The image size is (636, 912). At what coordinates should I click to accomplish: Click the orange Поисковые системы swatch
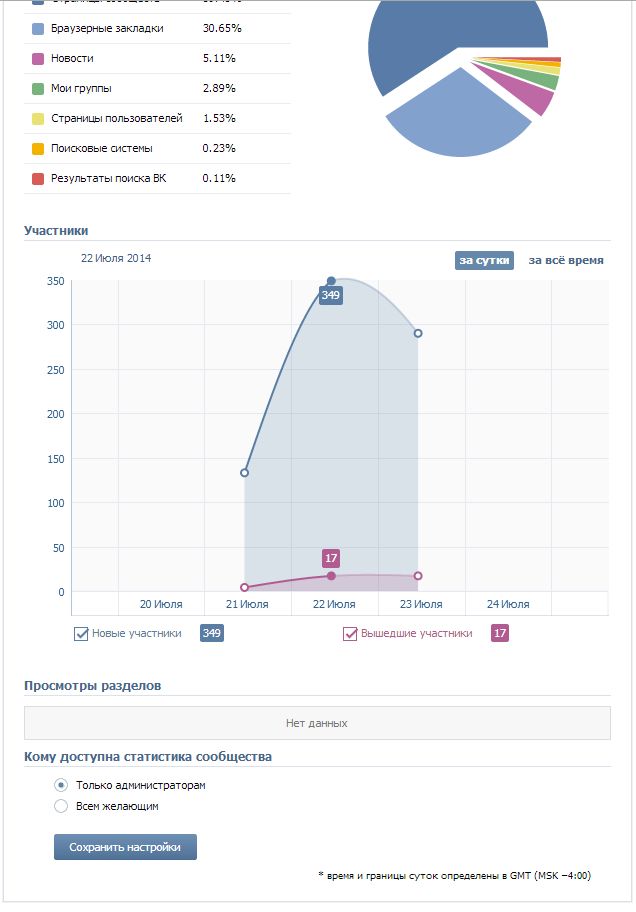pos(38,149)
